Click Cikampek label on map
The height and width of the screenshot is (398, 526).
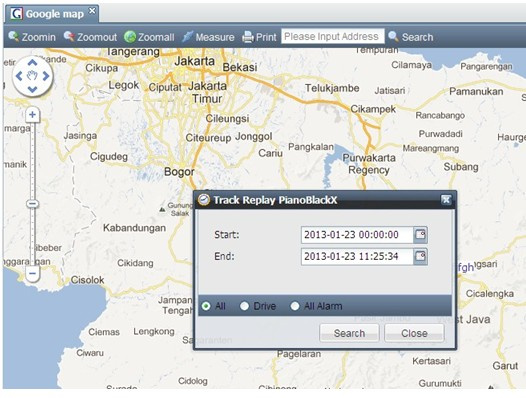tap(373, 109)
